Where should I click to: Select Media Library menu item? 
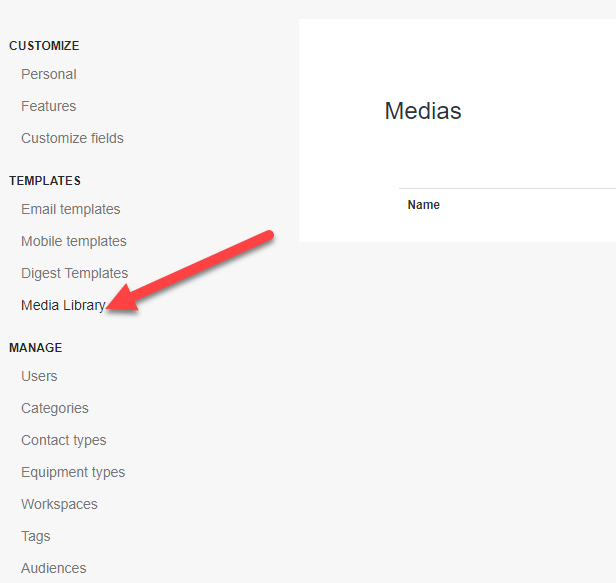pyautogui.click(x=63, y=305)
